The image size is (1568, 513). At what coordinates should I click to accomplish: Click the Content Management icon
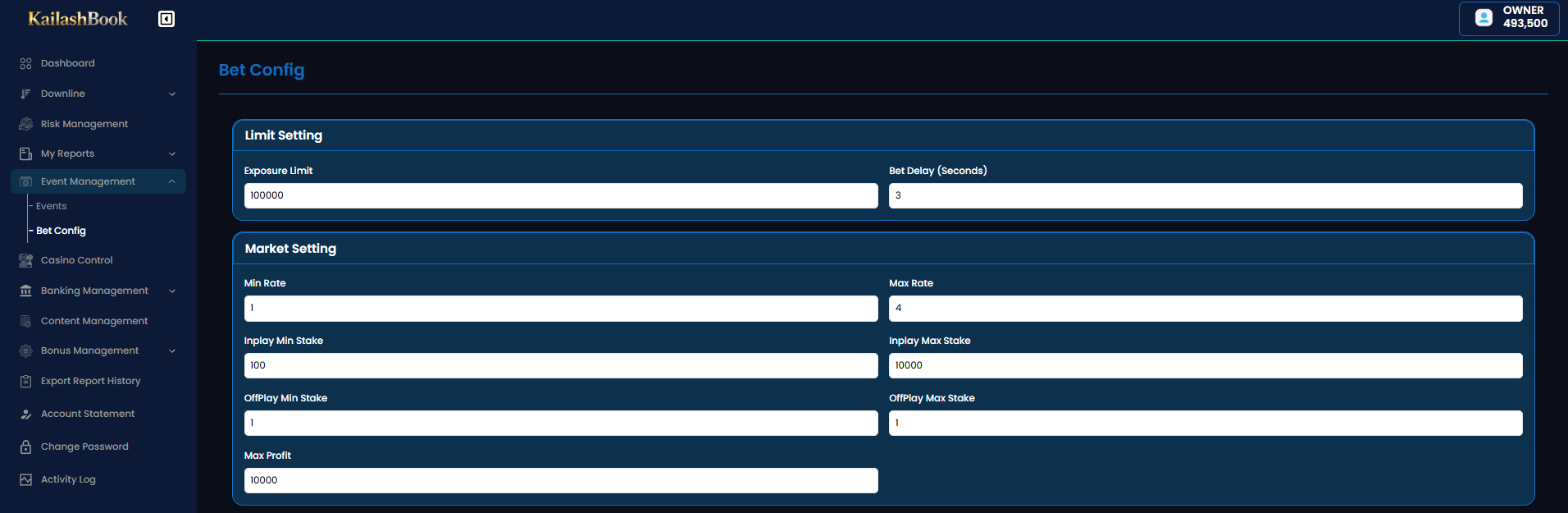[x=26, y=321]
